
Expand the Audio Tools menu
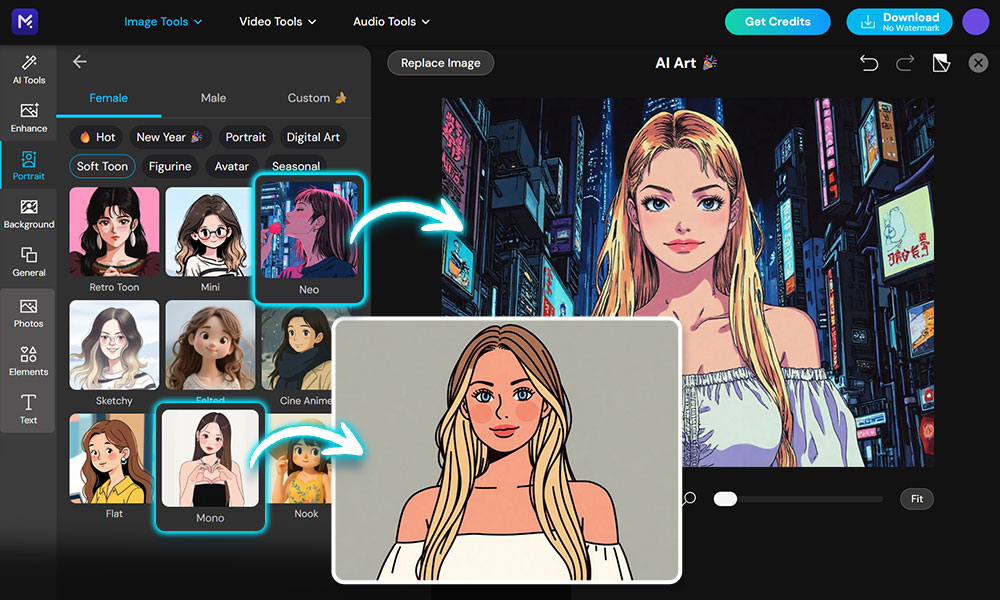click(x=390, y=21)
